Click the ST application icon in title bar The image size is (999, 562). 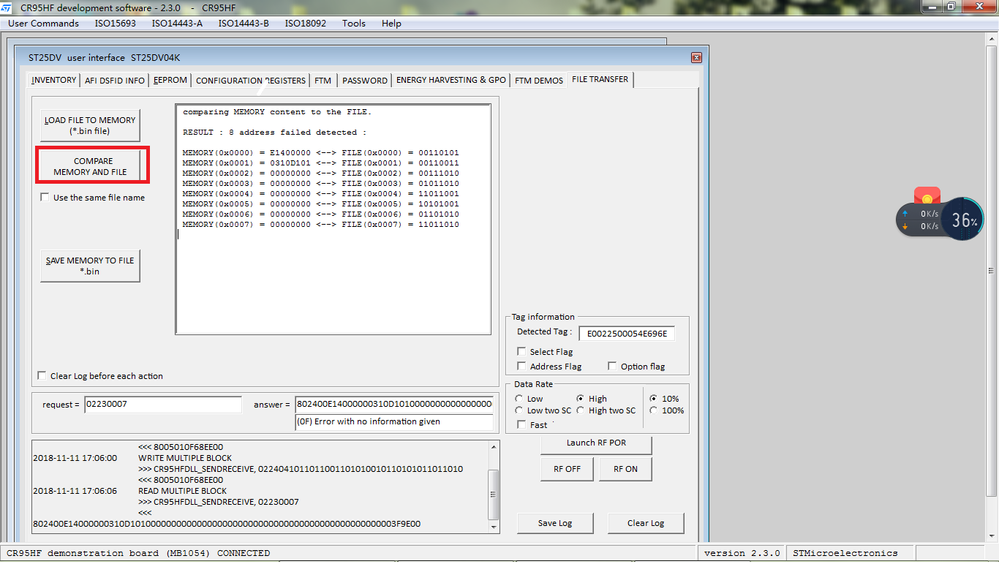pyautogui.click(x=6, y=8)
